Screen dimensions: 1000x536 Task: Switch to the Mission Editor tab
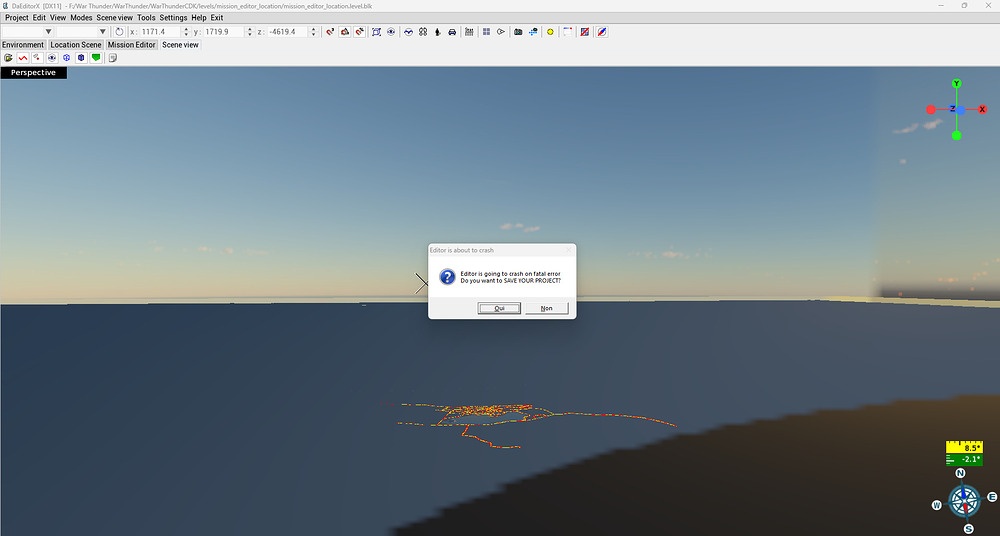pyautogui.click(x=132, y=45)
